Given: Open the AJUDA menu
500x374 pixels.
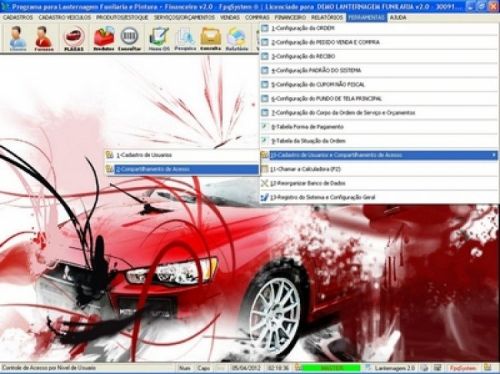Looking at the screenshot, I should 398,17.
